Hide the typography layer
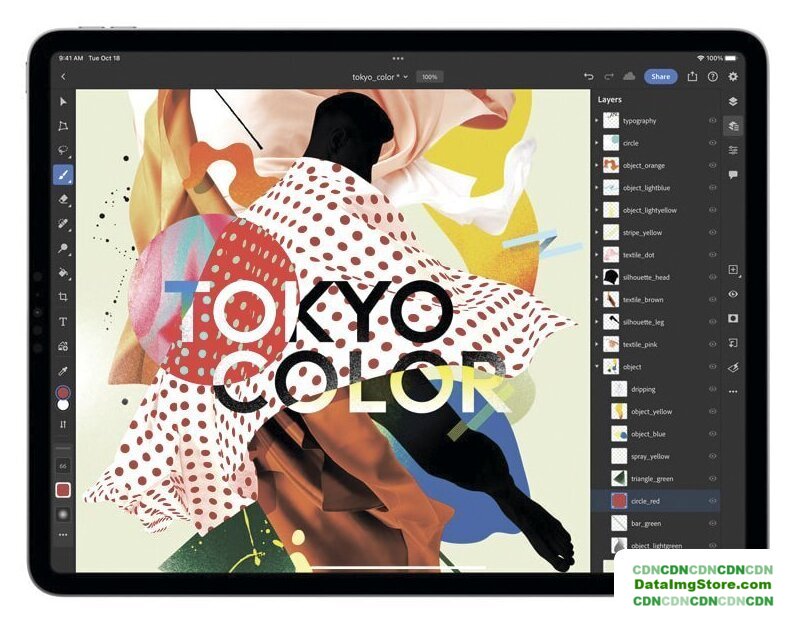 coord(713,121)
